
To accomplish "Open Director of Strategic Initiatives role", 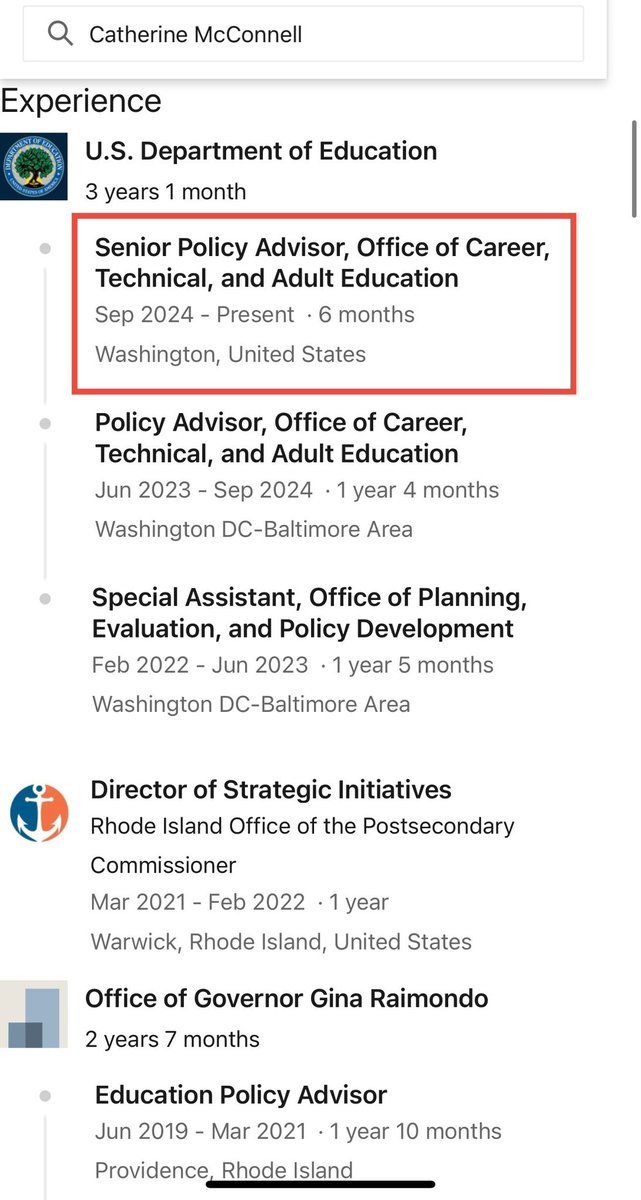I will [271, 789].
